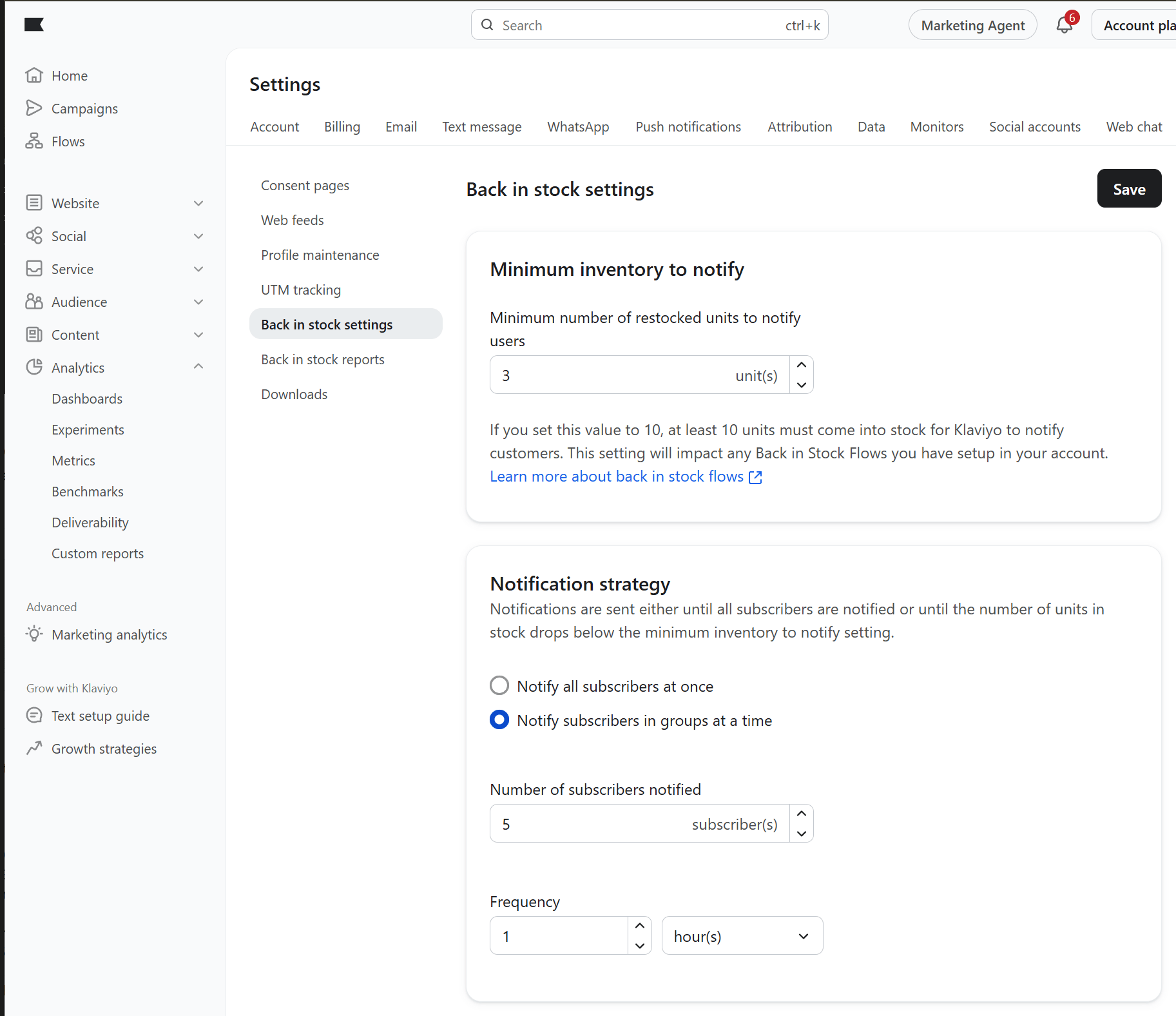Viewport: 1176px width, 1016px height.
Task: Open Benchmarks under Analytics
Action: coord(88,492)
